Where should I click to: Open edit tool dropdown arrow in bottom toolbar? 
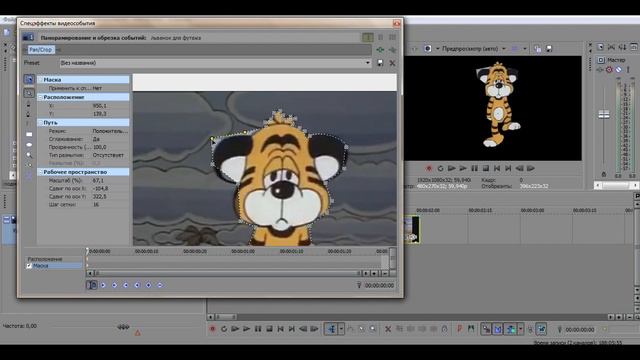tap(341, 329)
